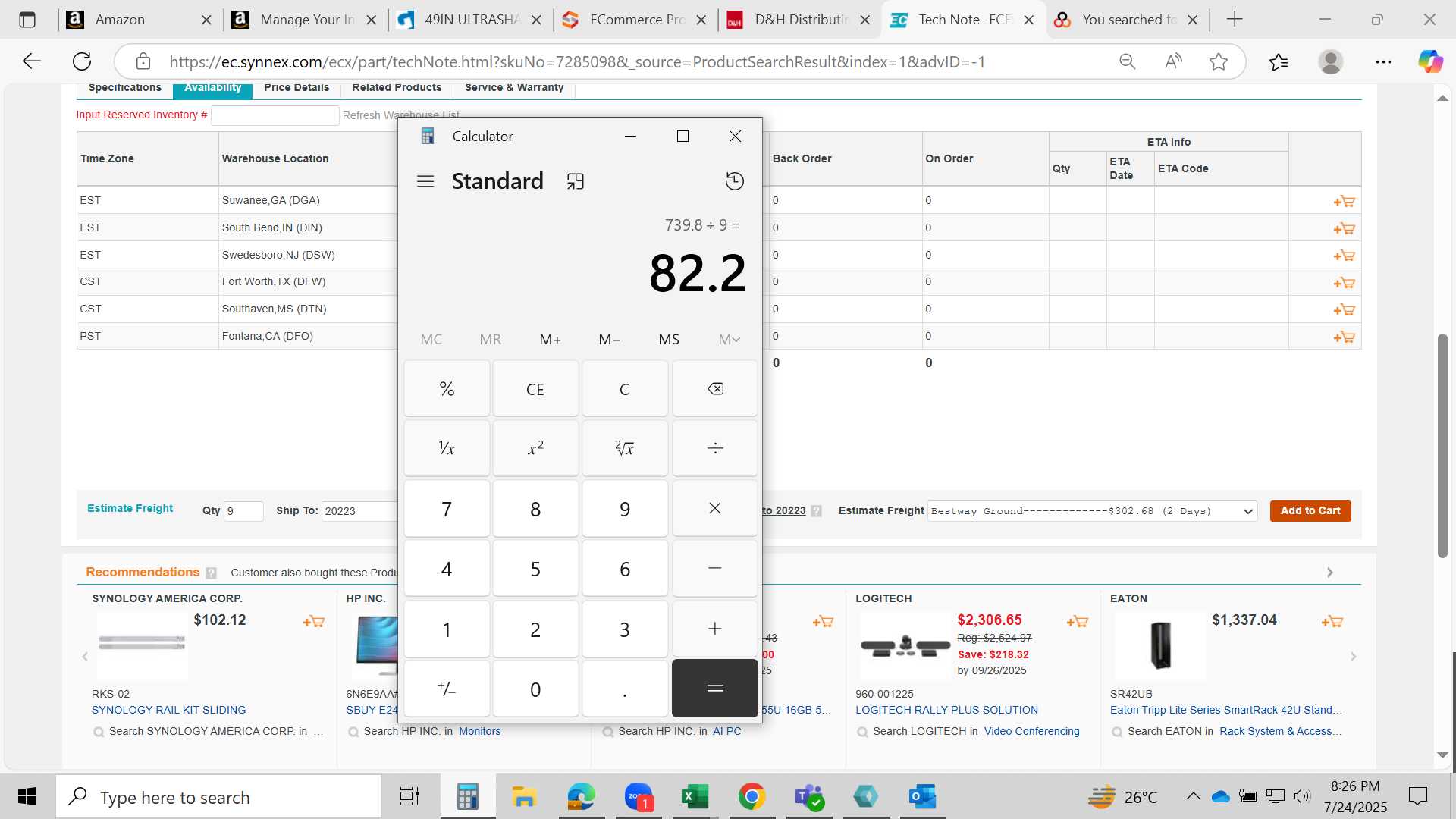Switch to the Service & Warranty tab
The image size is (1456, 819).
coord(514,88)
